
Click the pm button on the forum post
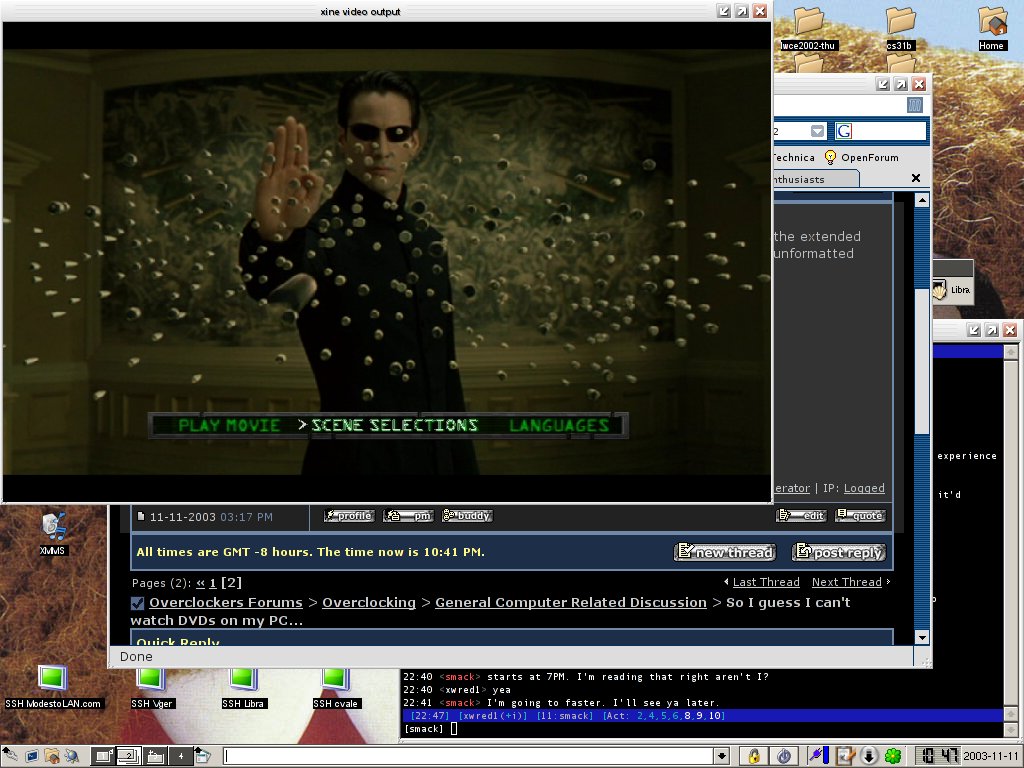408,516
